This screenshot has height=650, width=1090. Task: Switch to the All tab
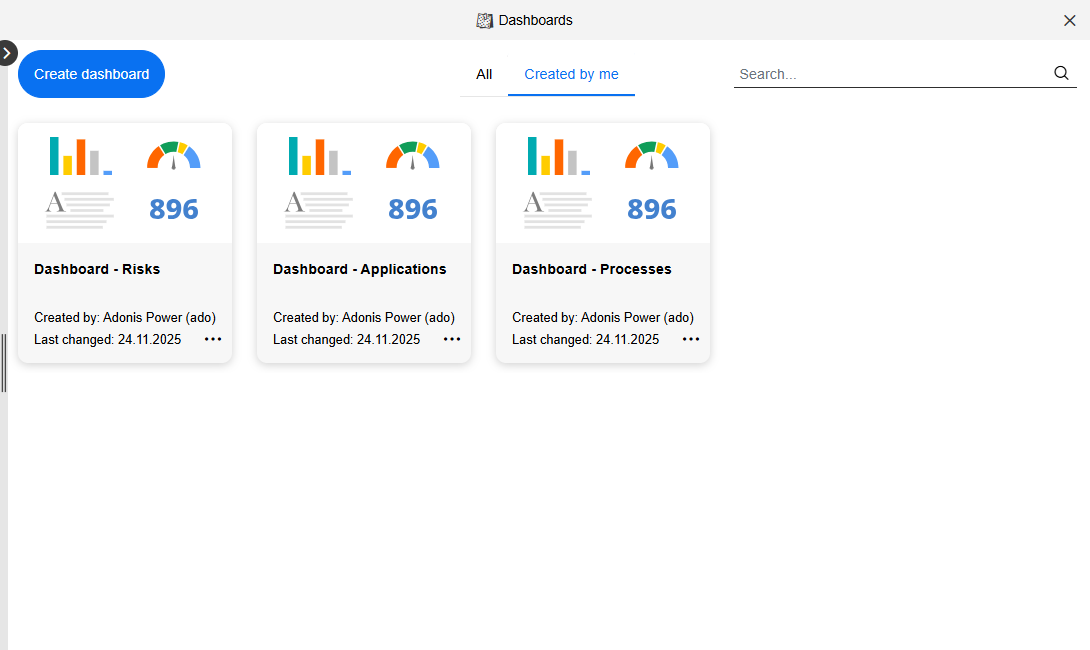pos(484,74)
